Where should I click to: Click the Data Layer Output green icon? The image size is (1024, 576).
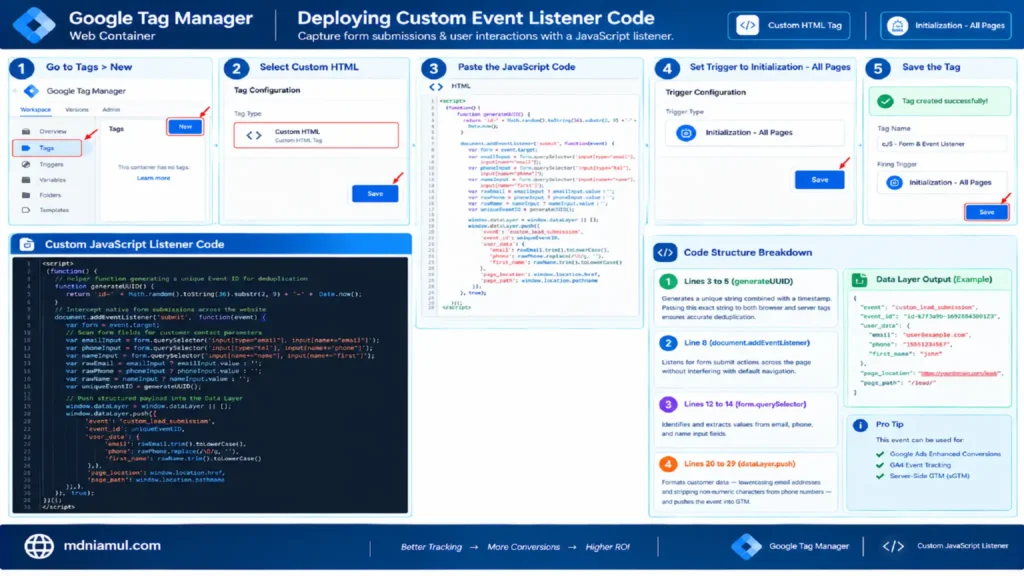point(859,280)
